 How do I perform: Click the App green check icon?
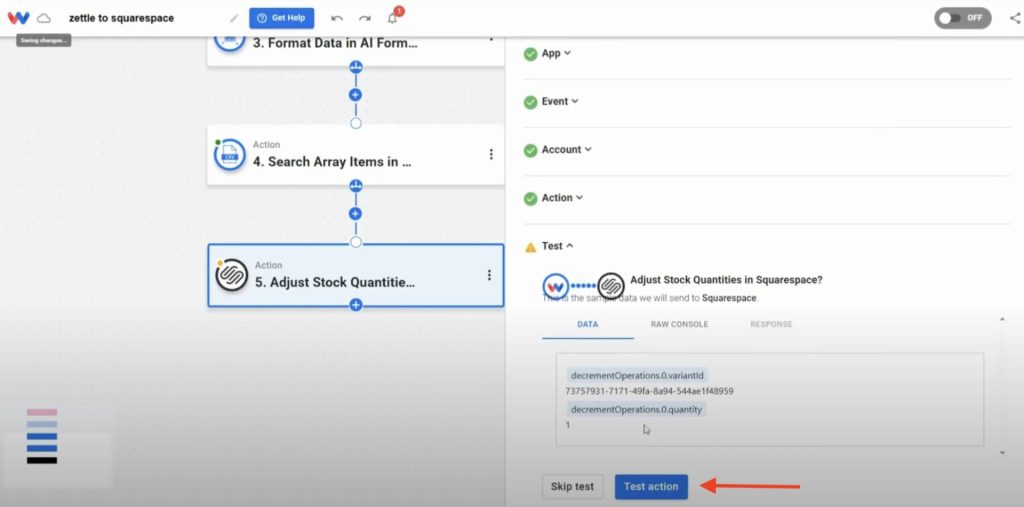tap(530, 54)
